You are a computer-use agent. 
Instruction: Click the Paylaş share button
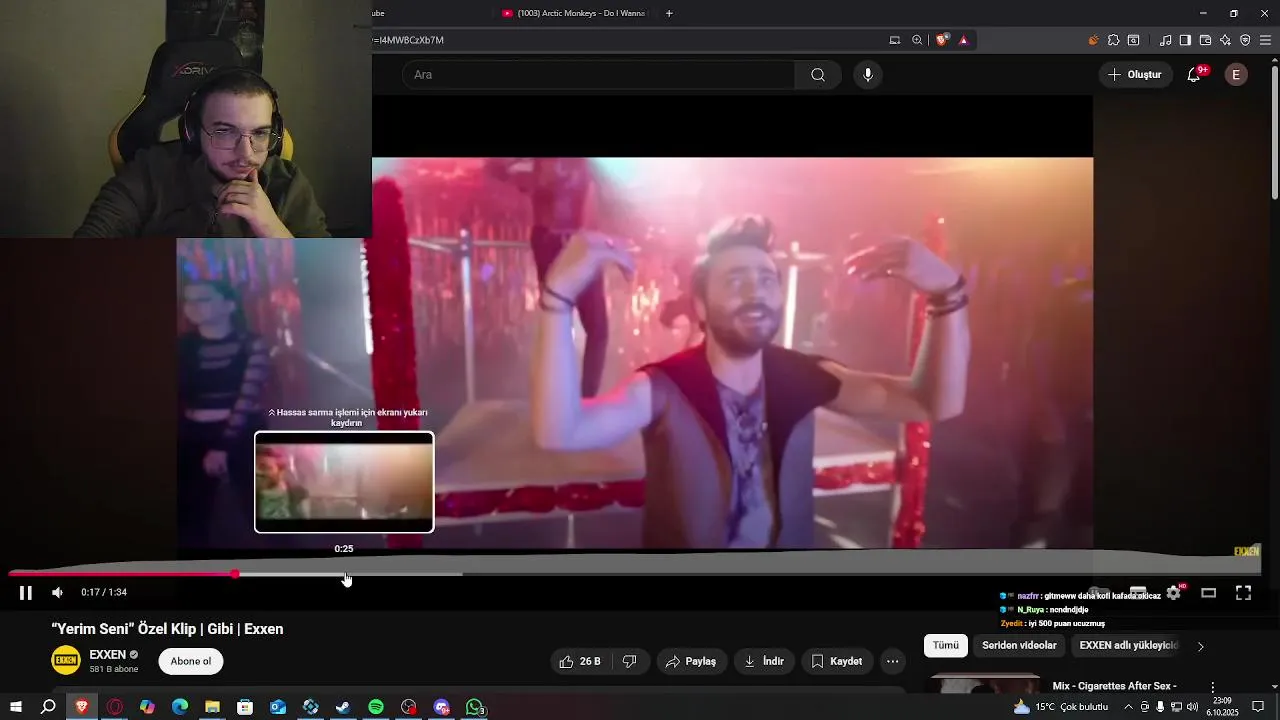(x=691, y=661)
